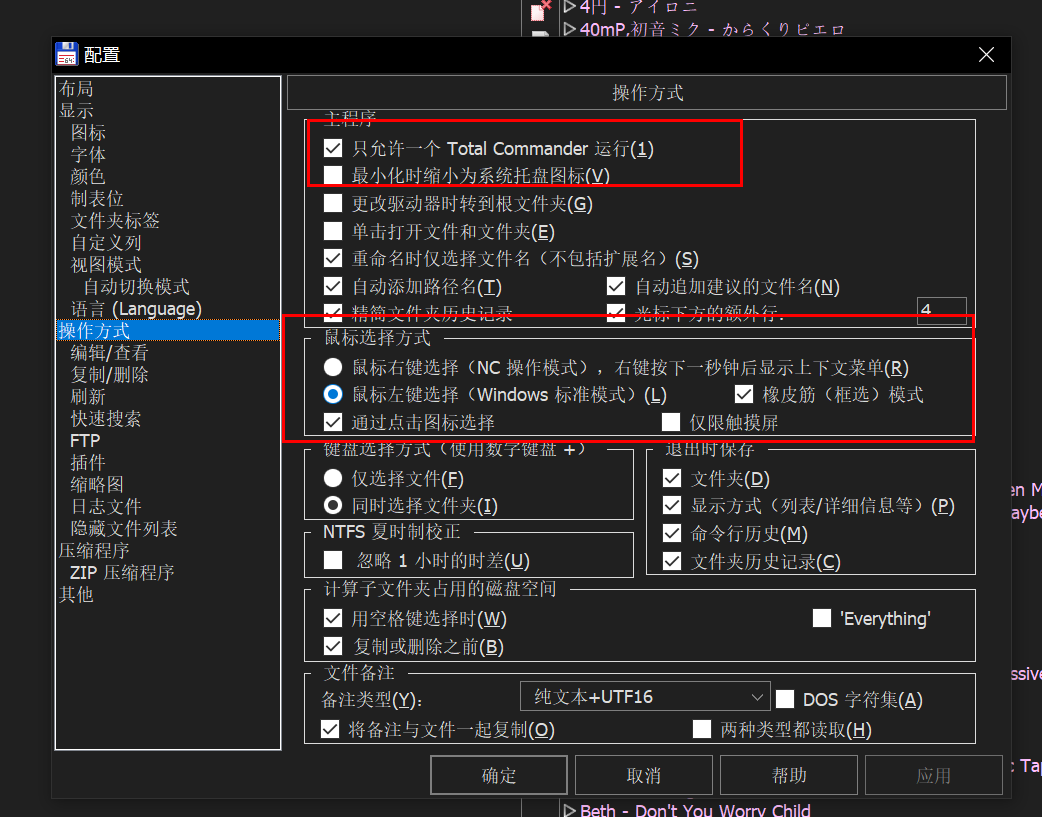Image resolution: width=1042 pixels, height=817 pixels.
Task: Click the 配置 dialog floppy disk icon
Action: (66, 55)
